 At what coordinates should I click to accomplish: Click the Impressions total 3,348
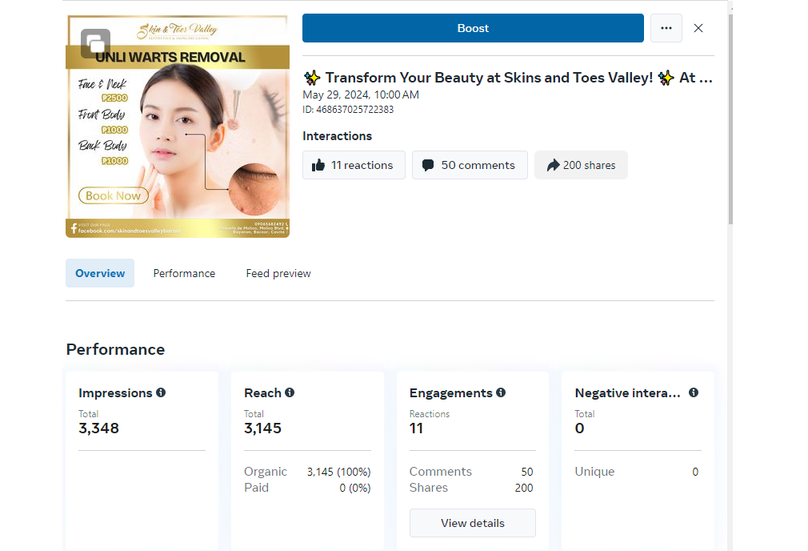point(98,428)
